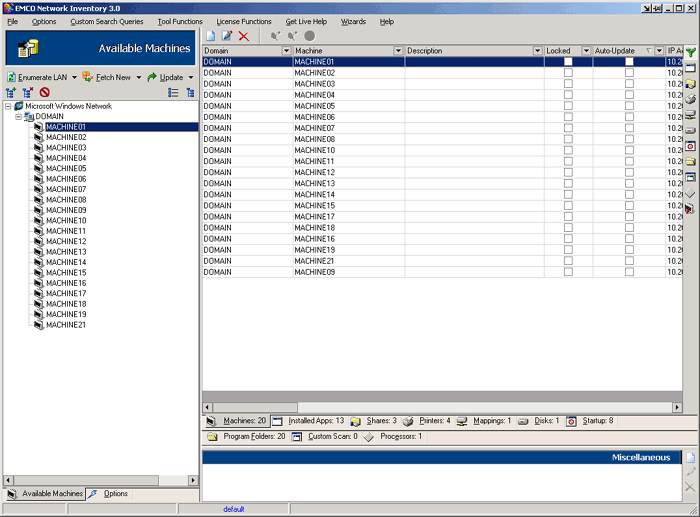Viewport: 700px width, 517px height.
Task: Click the Available Machines banner icon
Action: click(x=28, y=48)
